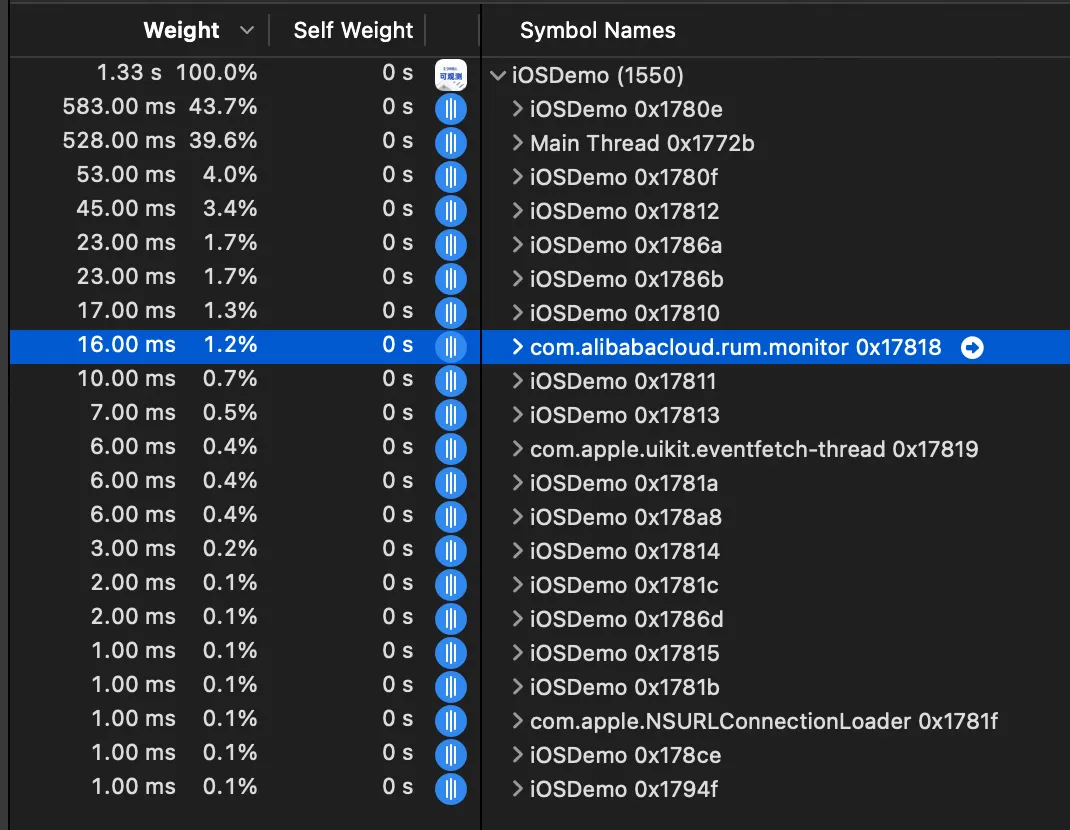This screenshot has height=830, width=1070.
Task: Select the 45.00 ms weight cell
Action: tap(126, 211)
